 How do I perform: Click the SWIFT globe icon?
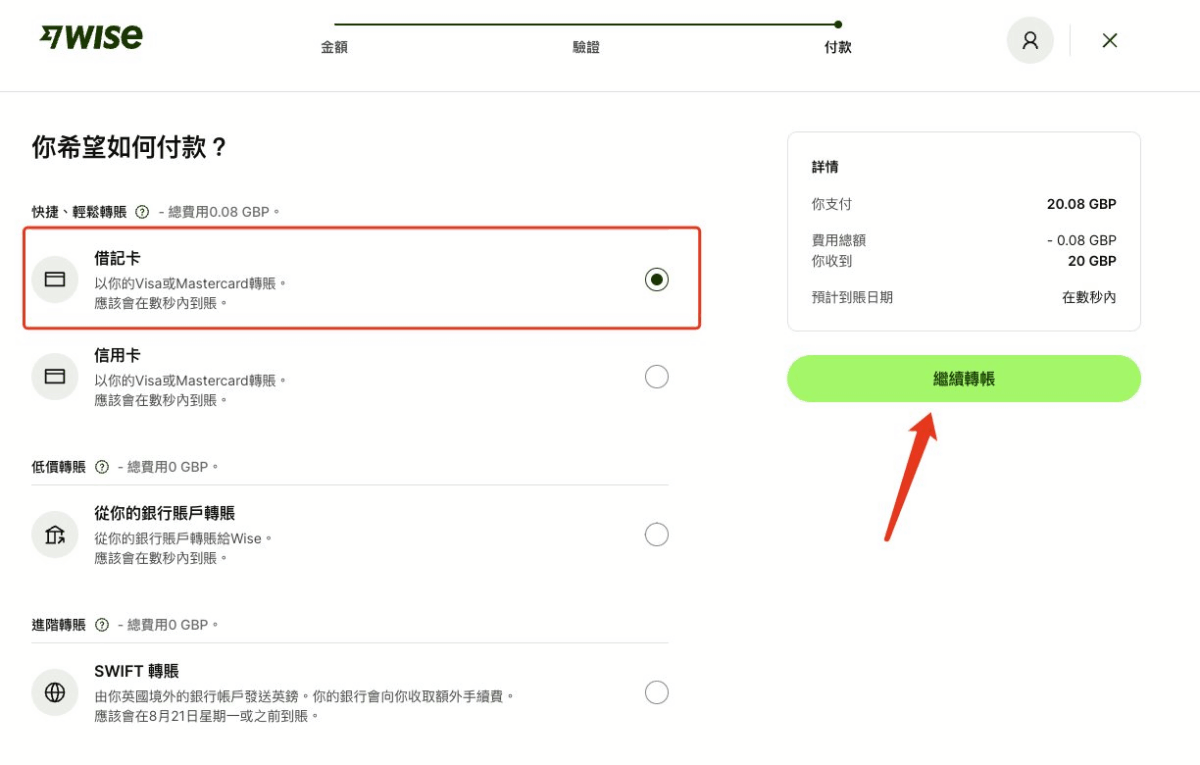[55, 692]
